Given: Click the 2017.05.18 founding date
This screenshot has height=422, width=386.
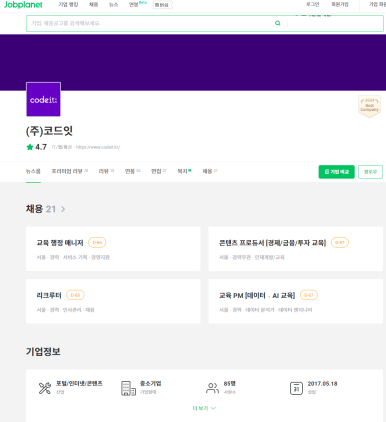Looking at the screenshot, I should 322,384.
